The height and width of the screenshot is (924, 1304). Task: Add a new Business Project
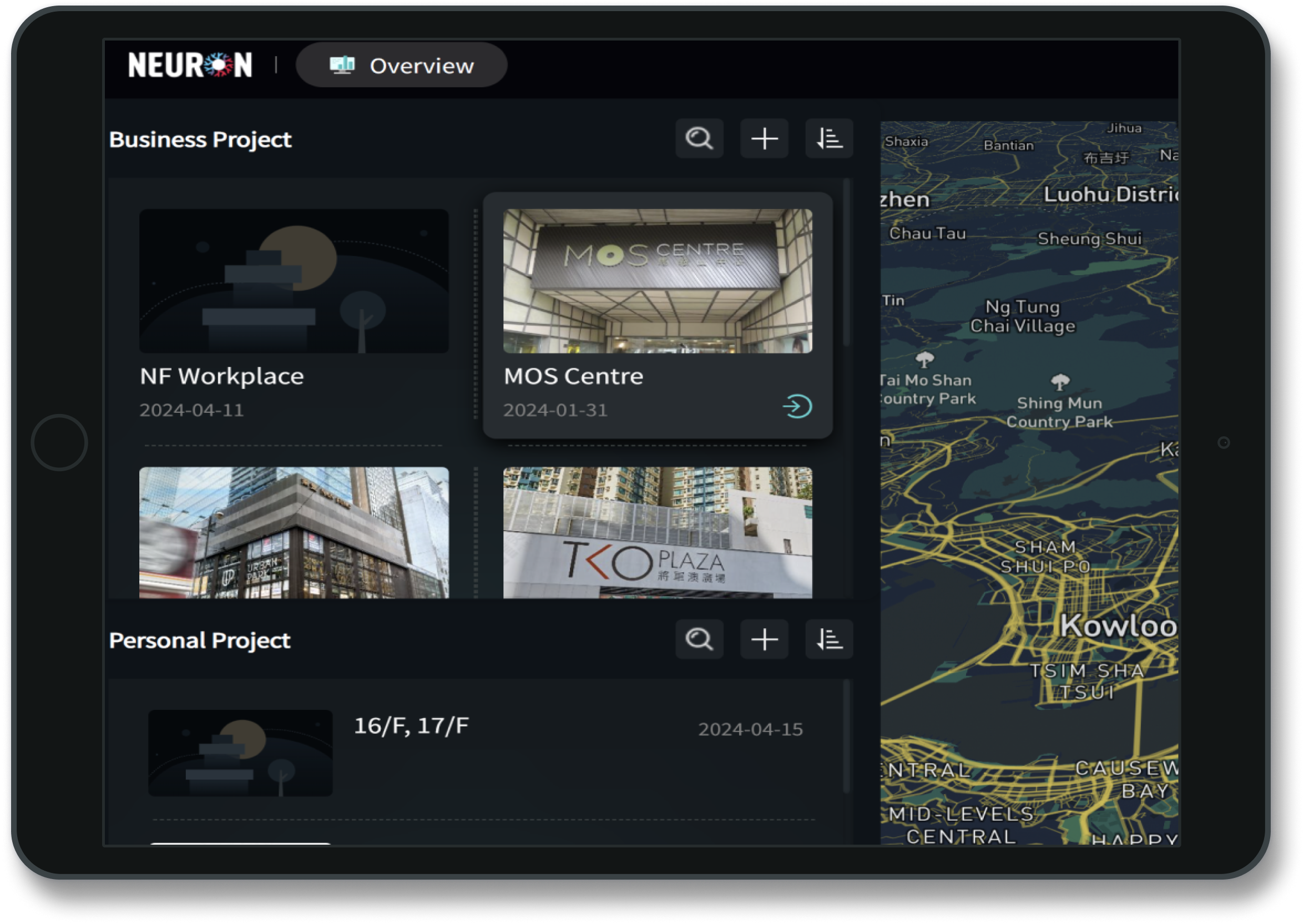pyautogui.click(x=764, y=138)
